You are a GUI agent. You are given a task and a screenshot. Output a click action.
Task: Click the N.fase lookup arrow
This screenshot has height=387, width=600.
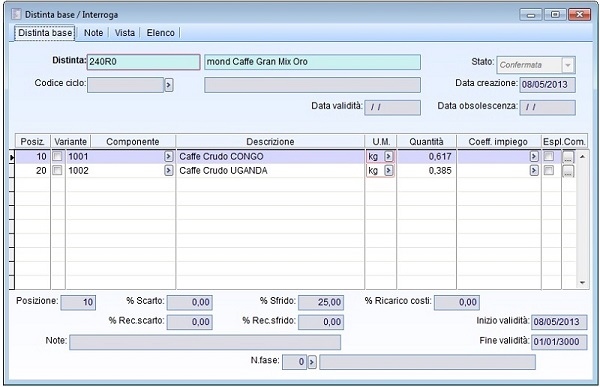click(312, 362)
